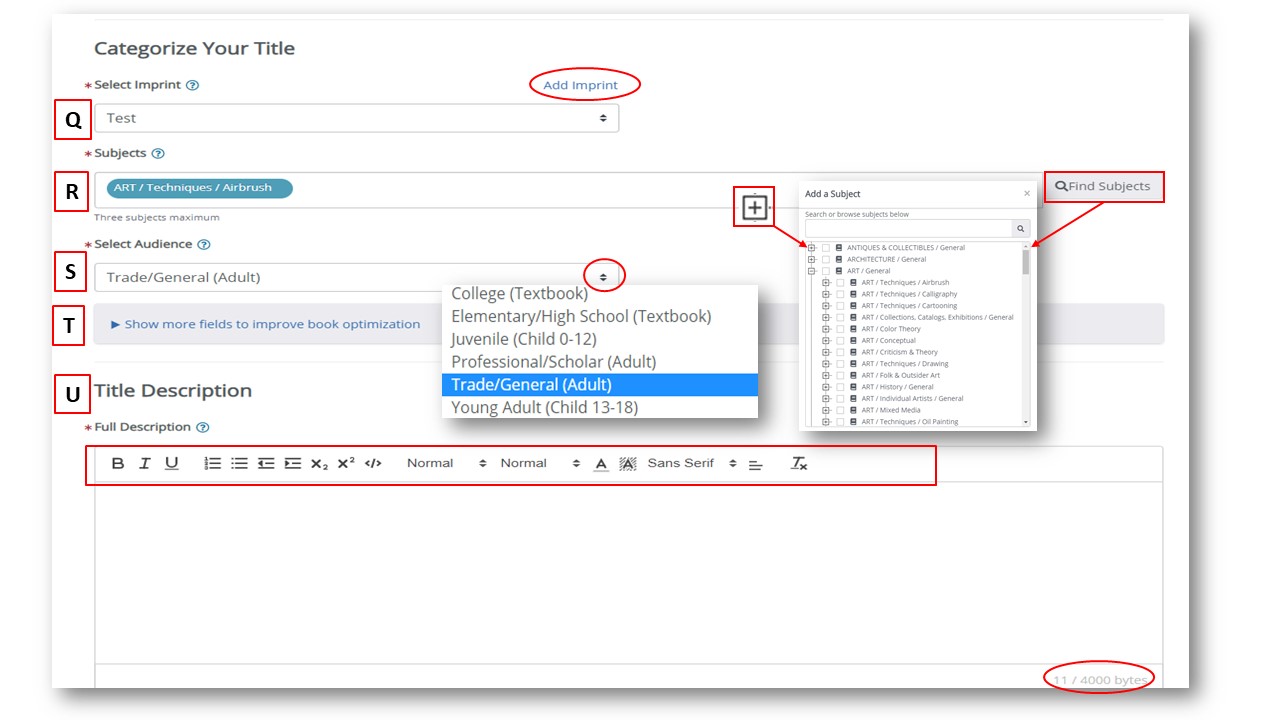
Task: Choose College (Textbook) audience option
Action: click(600, 294)
